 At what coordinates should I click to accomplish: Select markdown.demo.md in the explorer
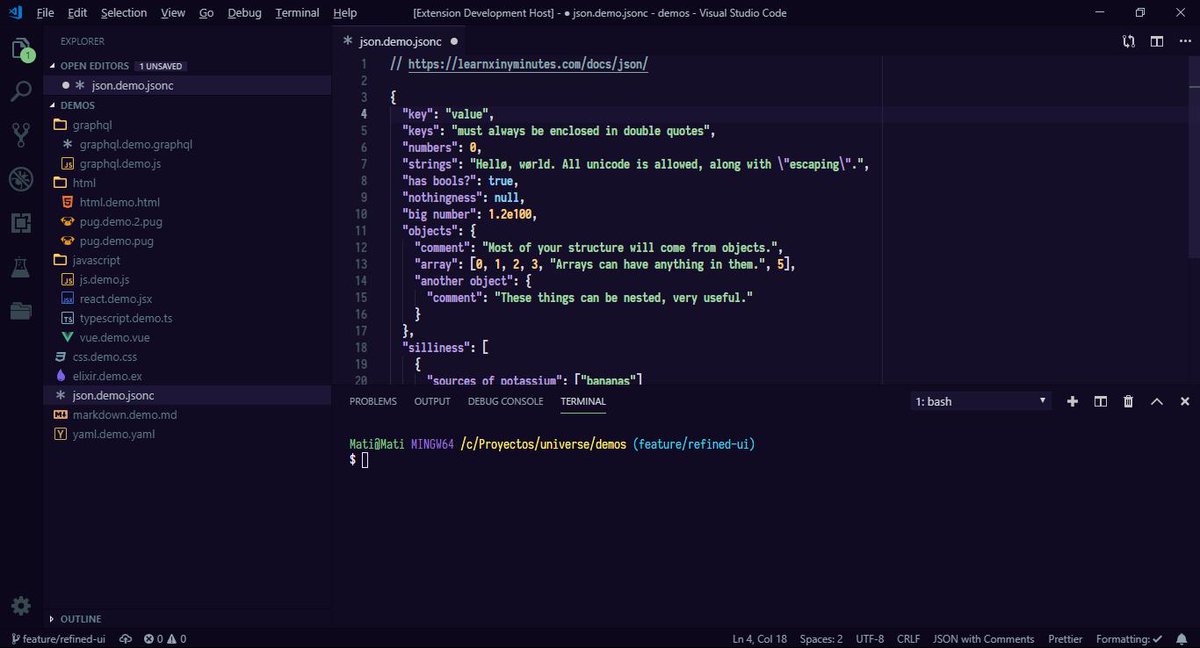(125, 414)
